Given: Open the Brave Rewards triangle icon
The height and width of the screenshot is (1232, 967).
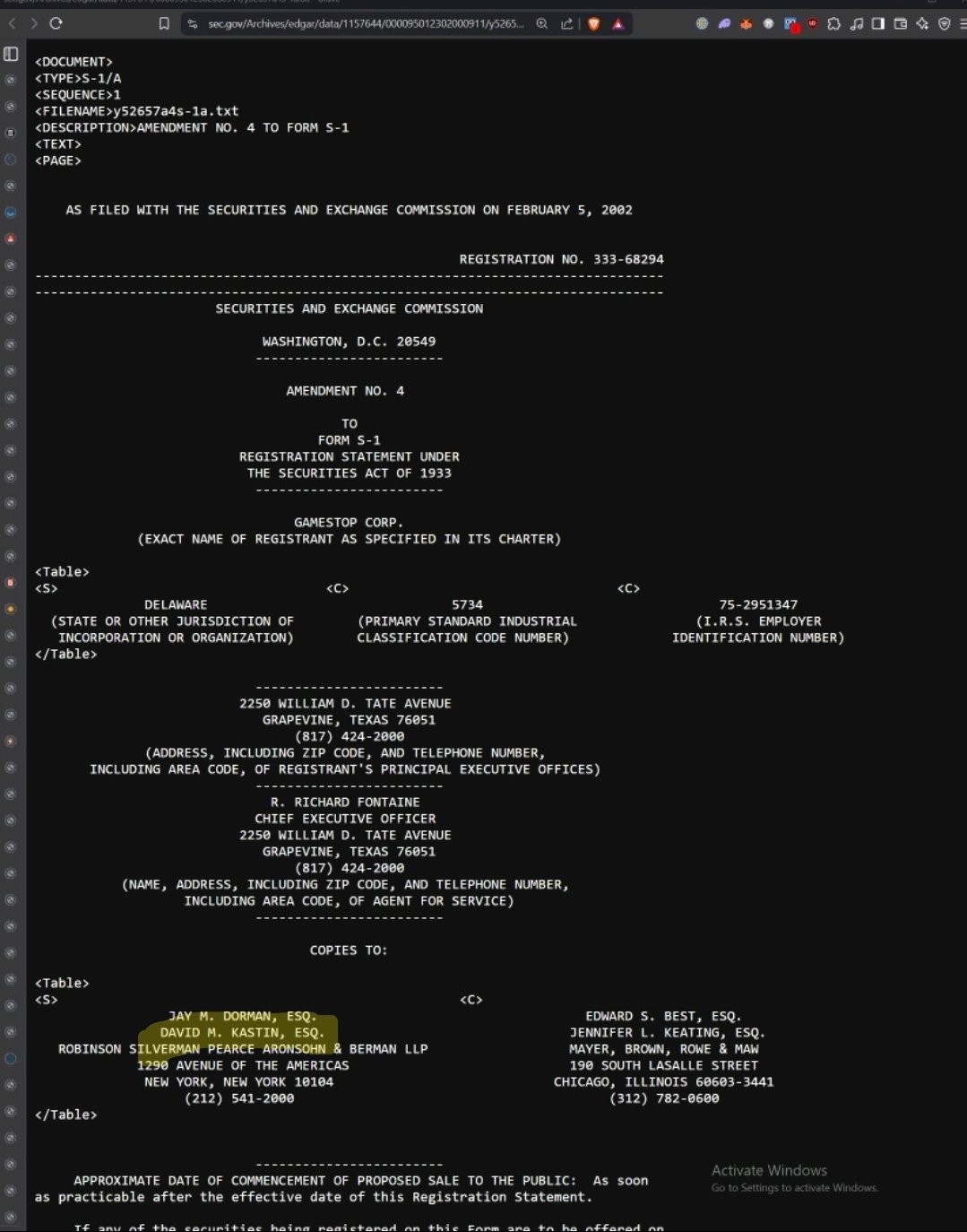Looking at the screenshot, I should click(x=618, y=24).
